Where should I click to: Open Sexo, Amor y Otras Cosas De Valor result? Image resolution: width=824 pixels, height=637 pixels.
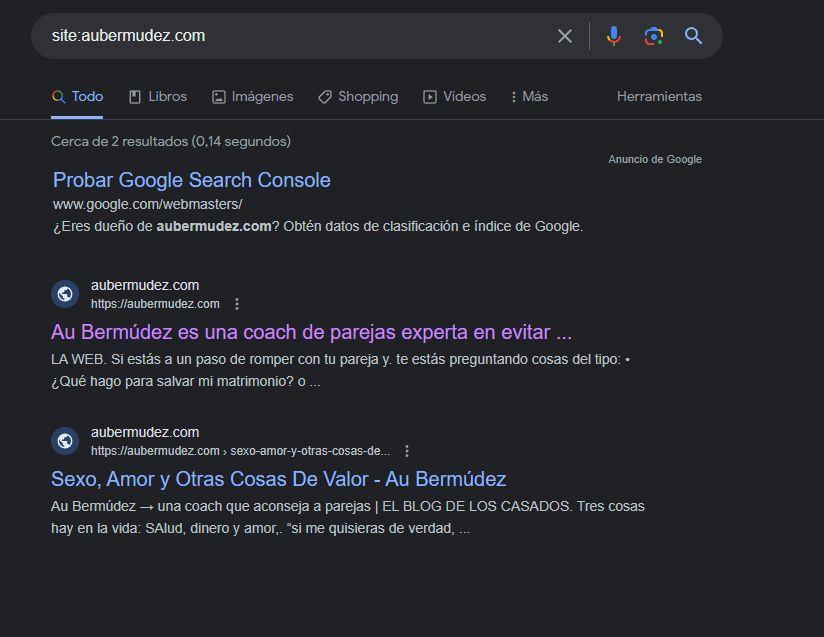pyautogui.click(x=279, y=479)
